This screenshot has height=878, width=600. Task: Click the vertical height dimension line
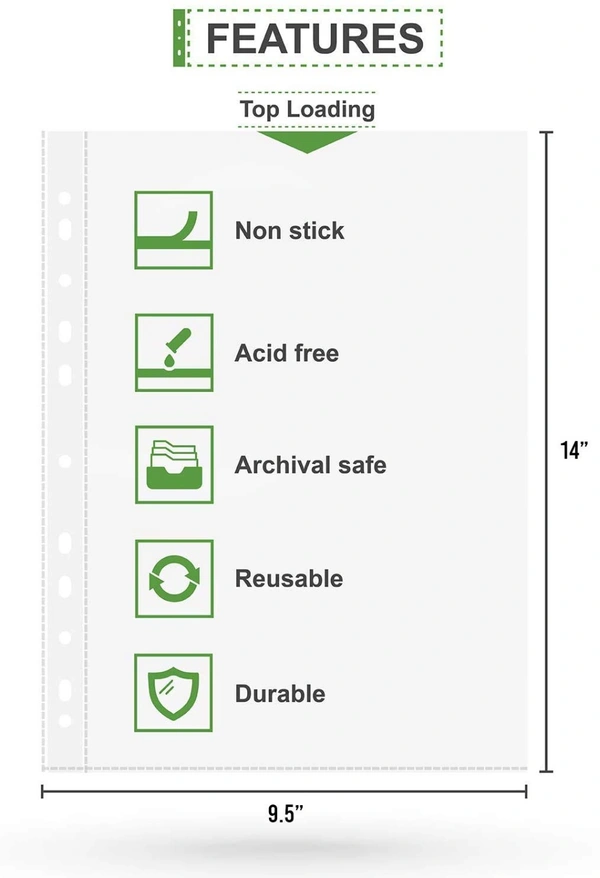point(546,300)
